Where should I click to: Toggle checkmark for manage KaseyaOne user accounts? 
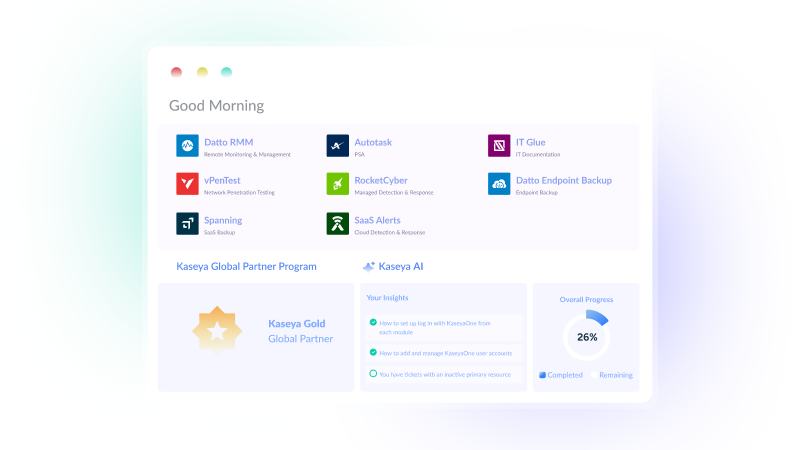373,353
